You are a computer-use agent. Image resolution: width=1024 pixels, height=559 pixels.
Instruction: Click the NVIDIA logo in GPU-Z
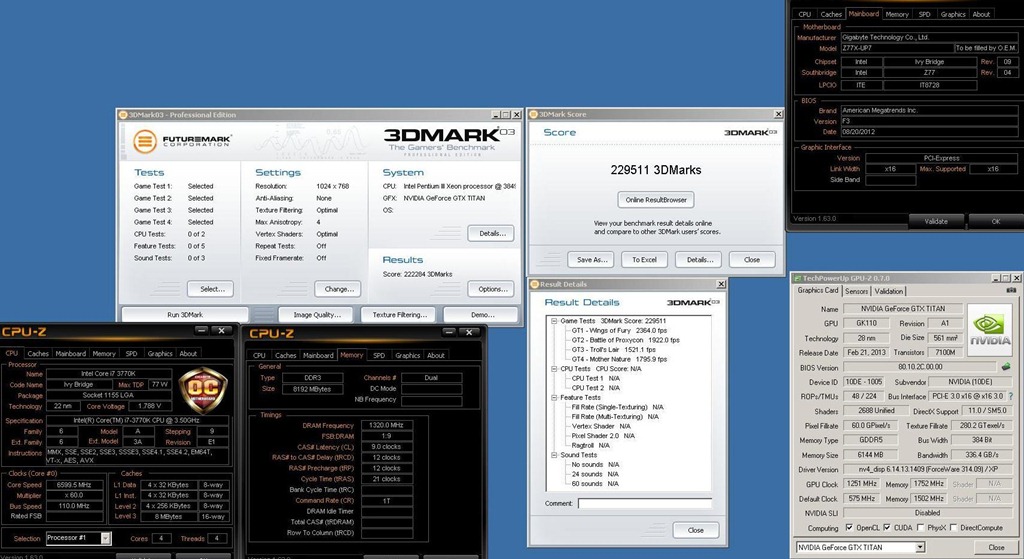tap(990, 330)
